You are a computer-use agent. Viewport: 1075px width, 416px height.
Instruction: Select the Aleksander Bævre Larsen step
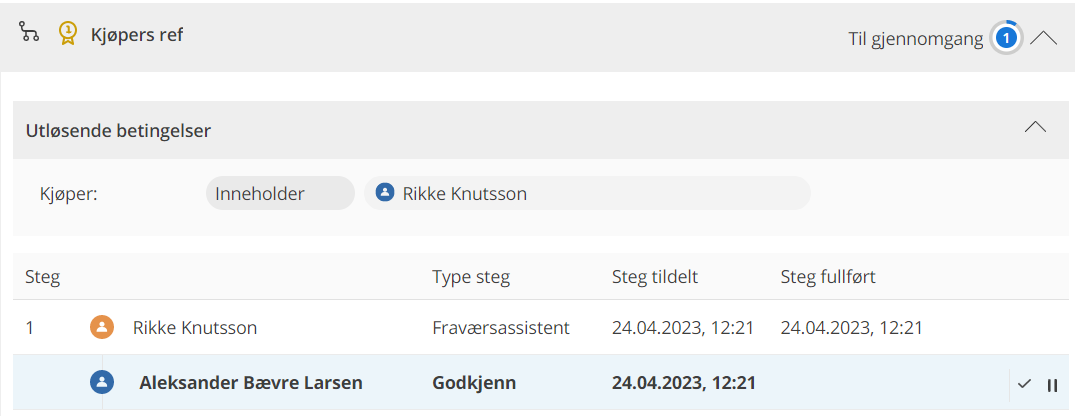(250, 382)
